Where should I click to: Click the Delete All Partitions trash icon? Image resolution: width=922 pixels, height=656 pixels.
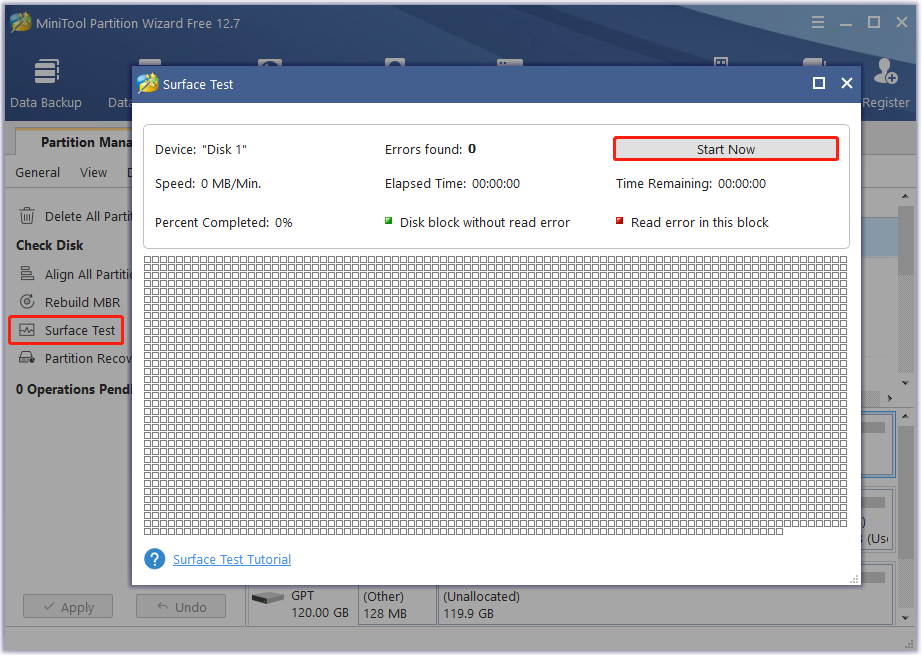pyautogui.click(x=27, y=216)
